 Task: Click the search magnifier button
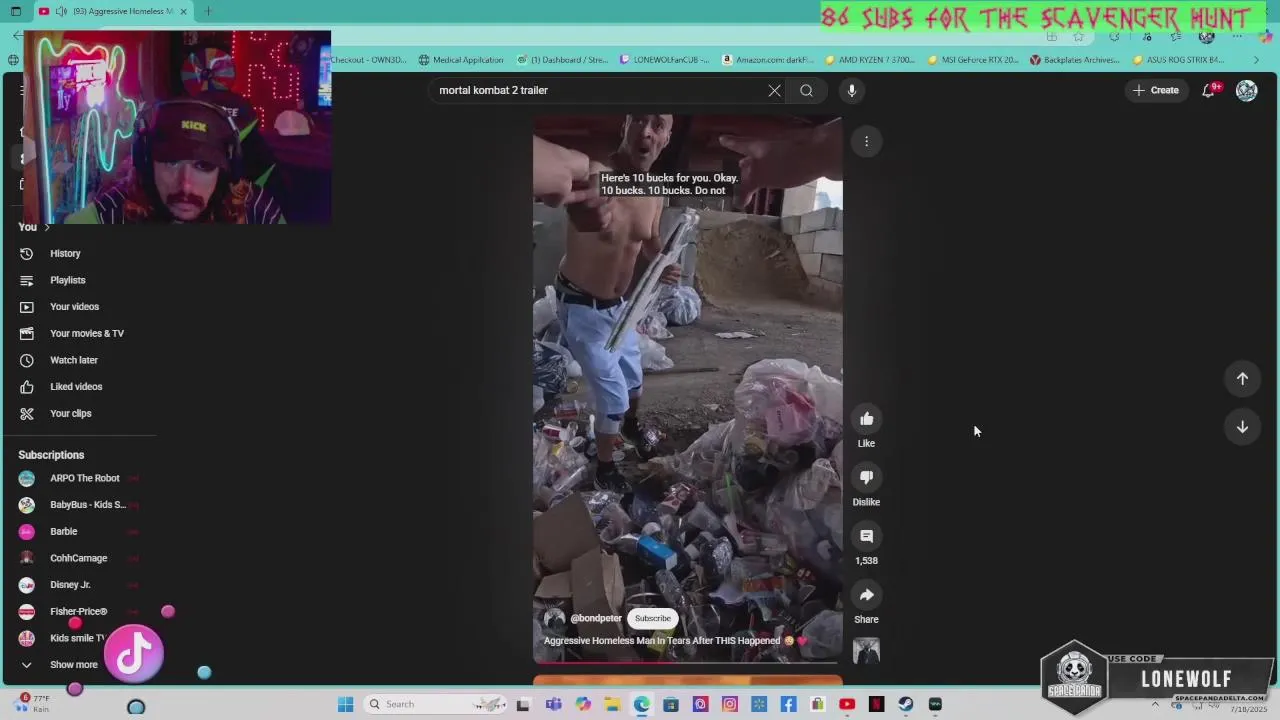[806, 90]
